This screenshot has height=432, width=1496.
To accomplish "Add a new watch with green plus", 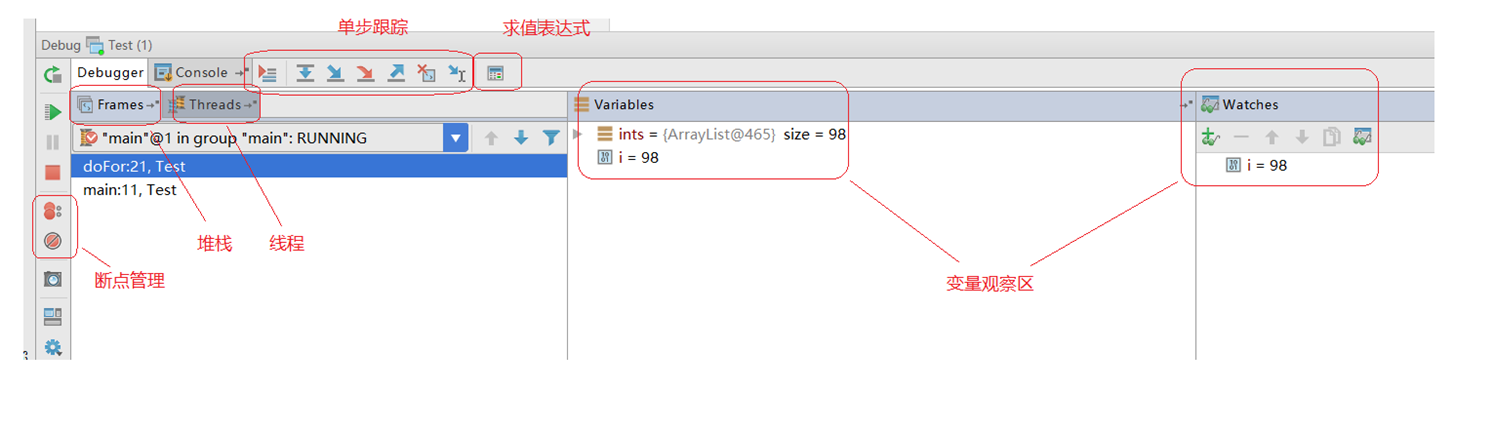I will (x=1210, y=137).
